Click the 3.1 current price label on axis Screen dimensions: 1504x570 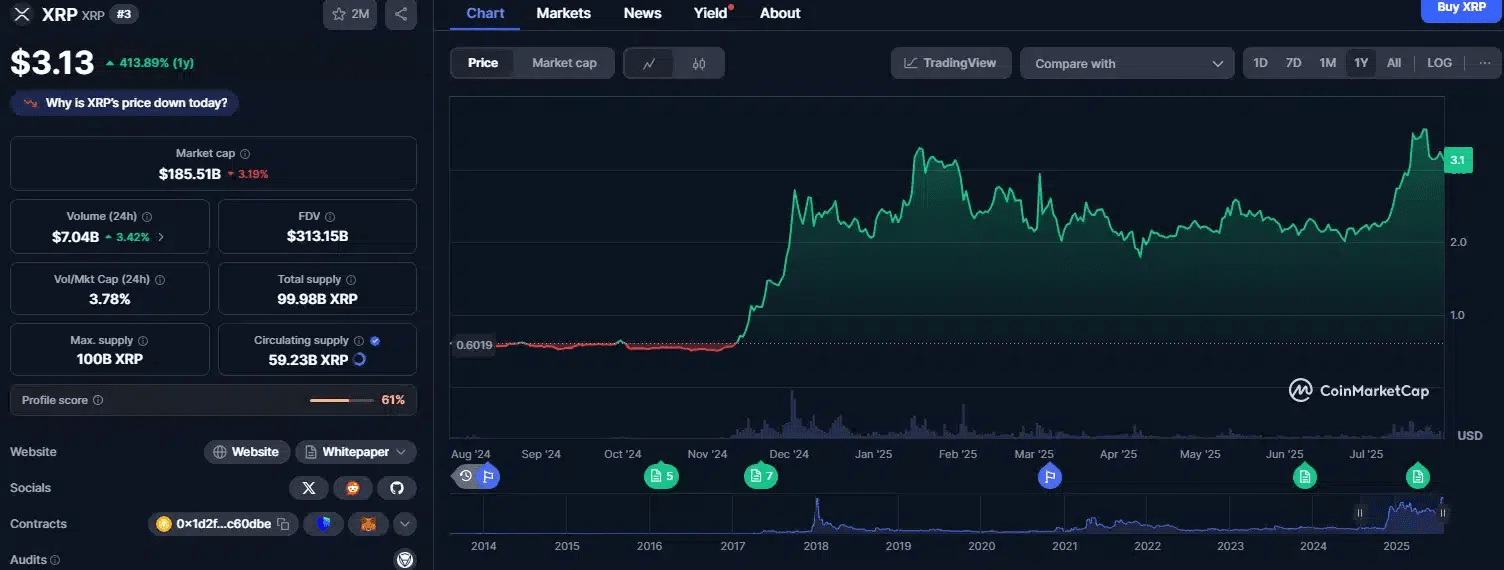click(1457, 160)
